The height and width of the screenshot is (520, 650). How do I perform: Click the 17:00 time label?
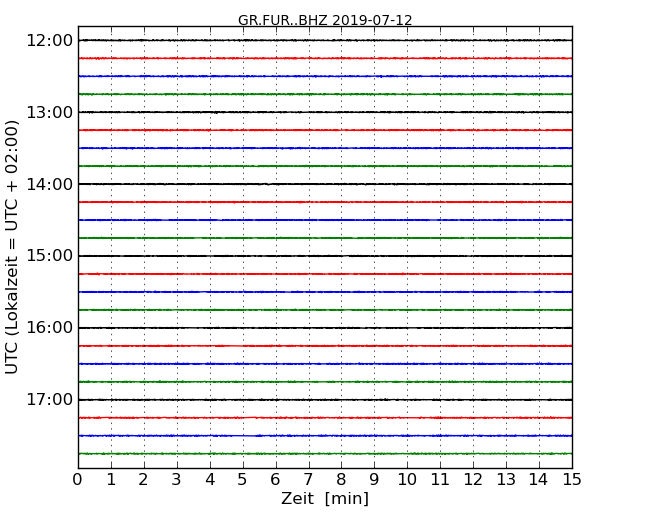click(49, 399)
